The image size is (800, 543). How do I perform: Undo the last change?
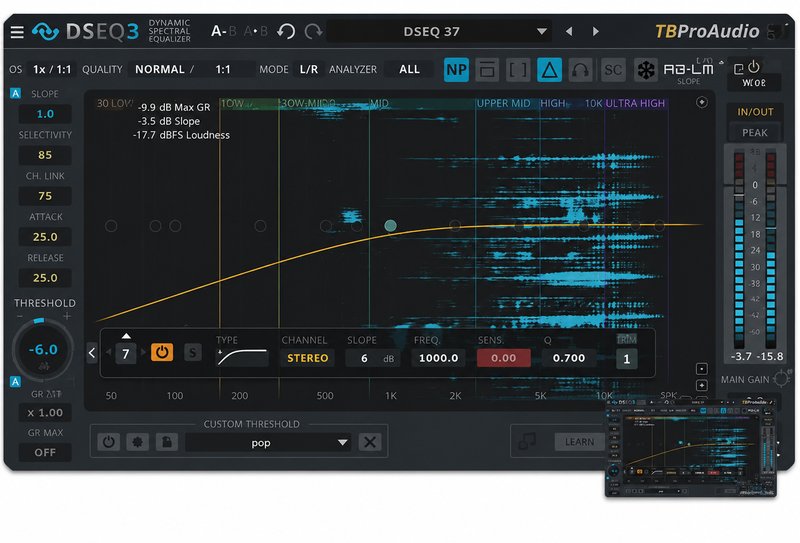(x=286, y=32)
